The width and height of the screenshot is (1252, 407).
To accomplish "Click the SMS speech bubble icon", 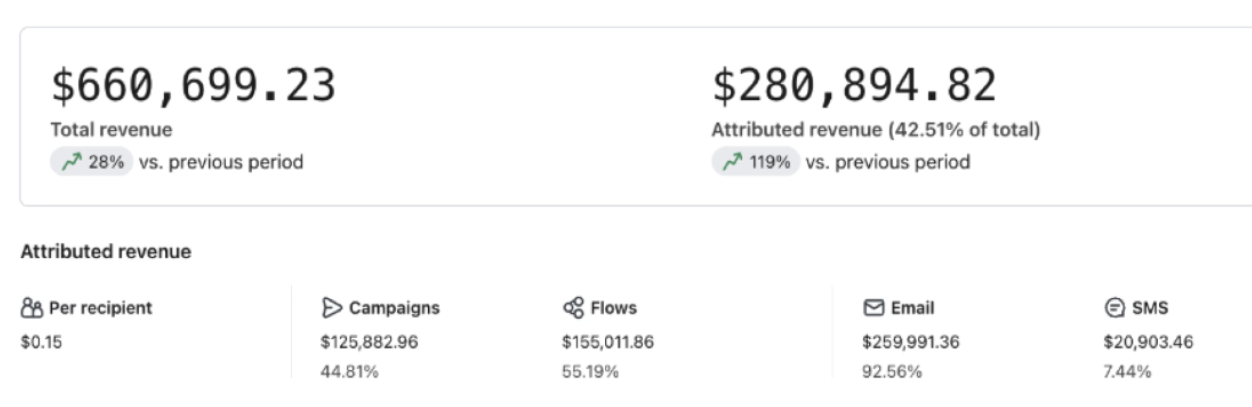I will click(1114, 308).
